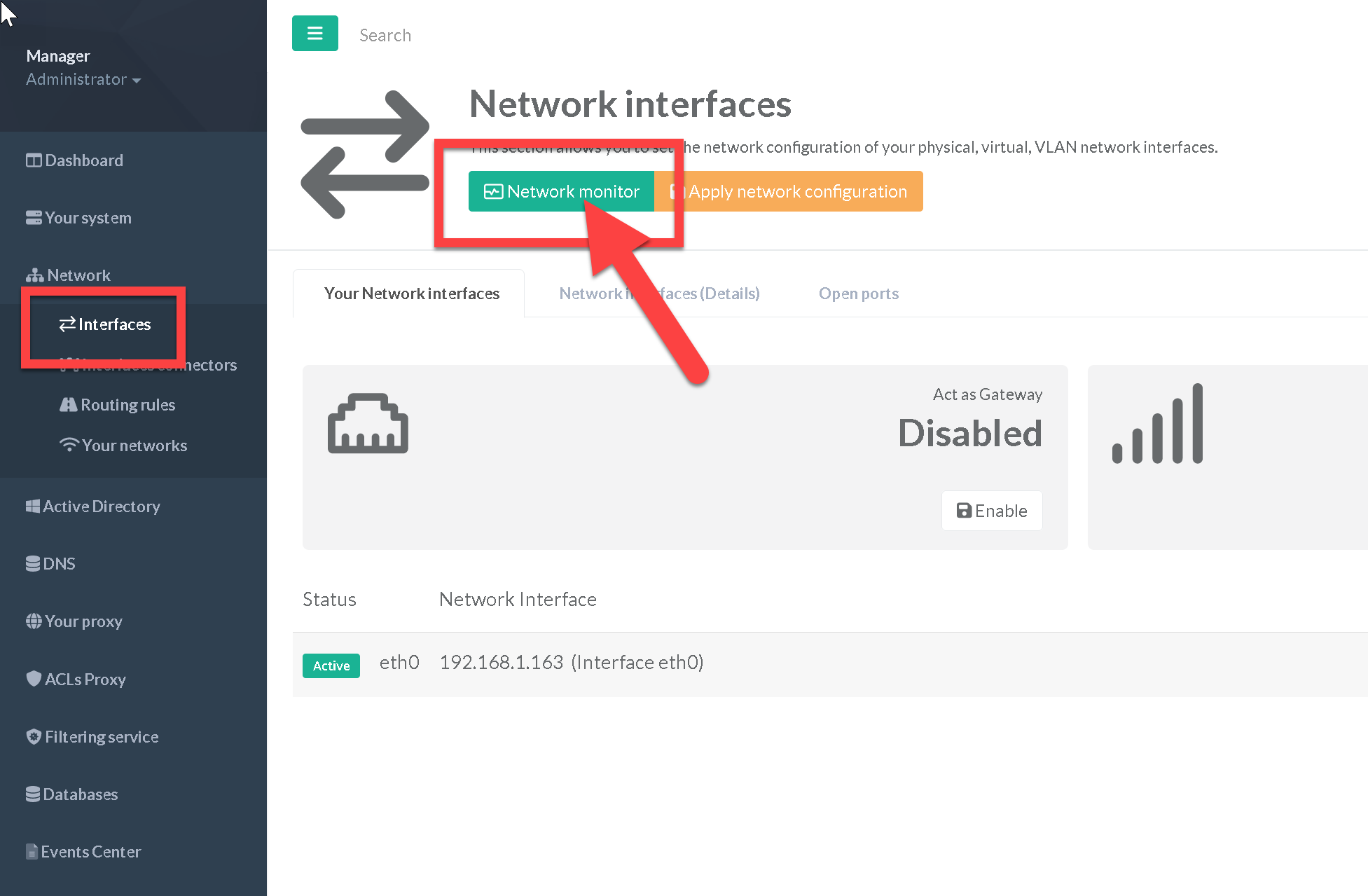
Task: Open Filtering service section
Action: tap(92, 737)
